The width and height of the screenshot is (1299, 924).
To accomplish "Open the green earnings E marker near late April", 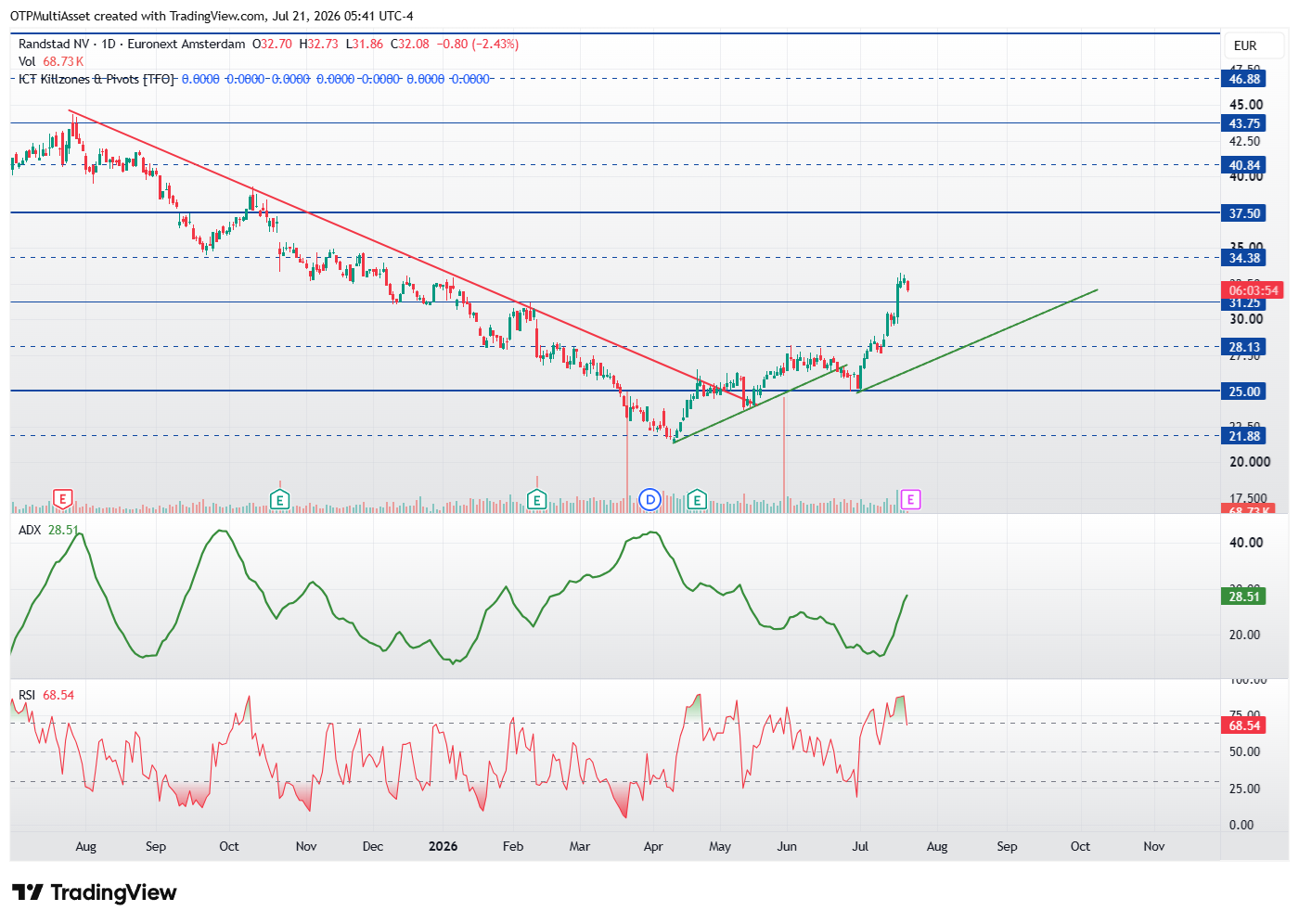I will tap(697, 500).
